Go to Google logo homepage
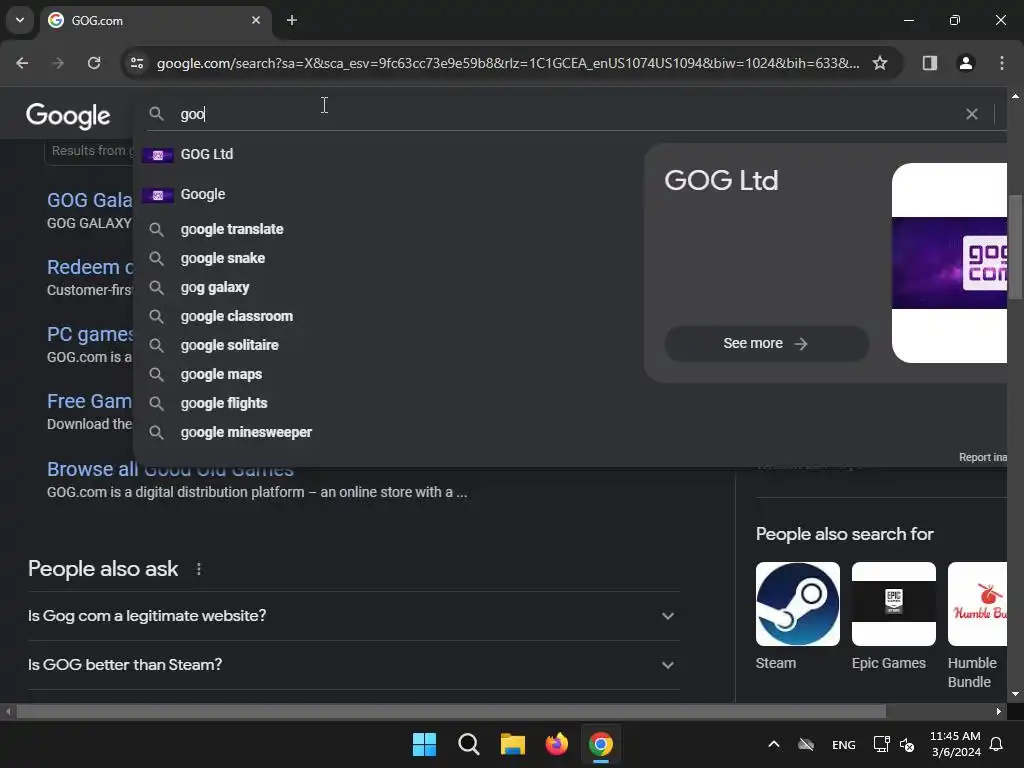 pyautogui.click(x=68, y=116)
